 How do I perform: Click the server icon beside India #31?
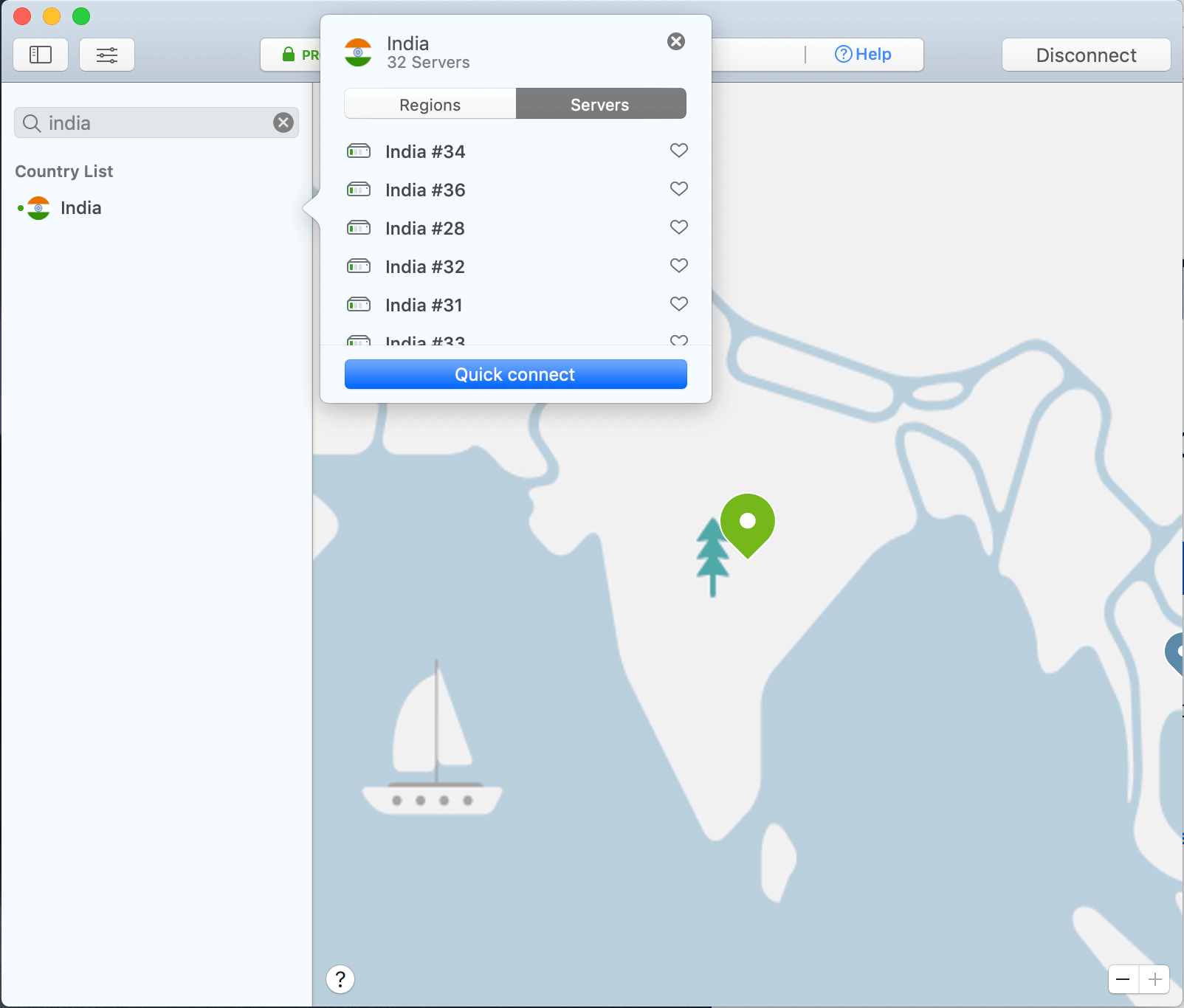tap(359, 305)
